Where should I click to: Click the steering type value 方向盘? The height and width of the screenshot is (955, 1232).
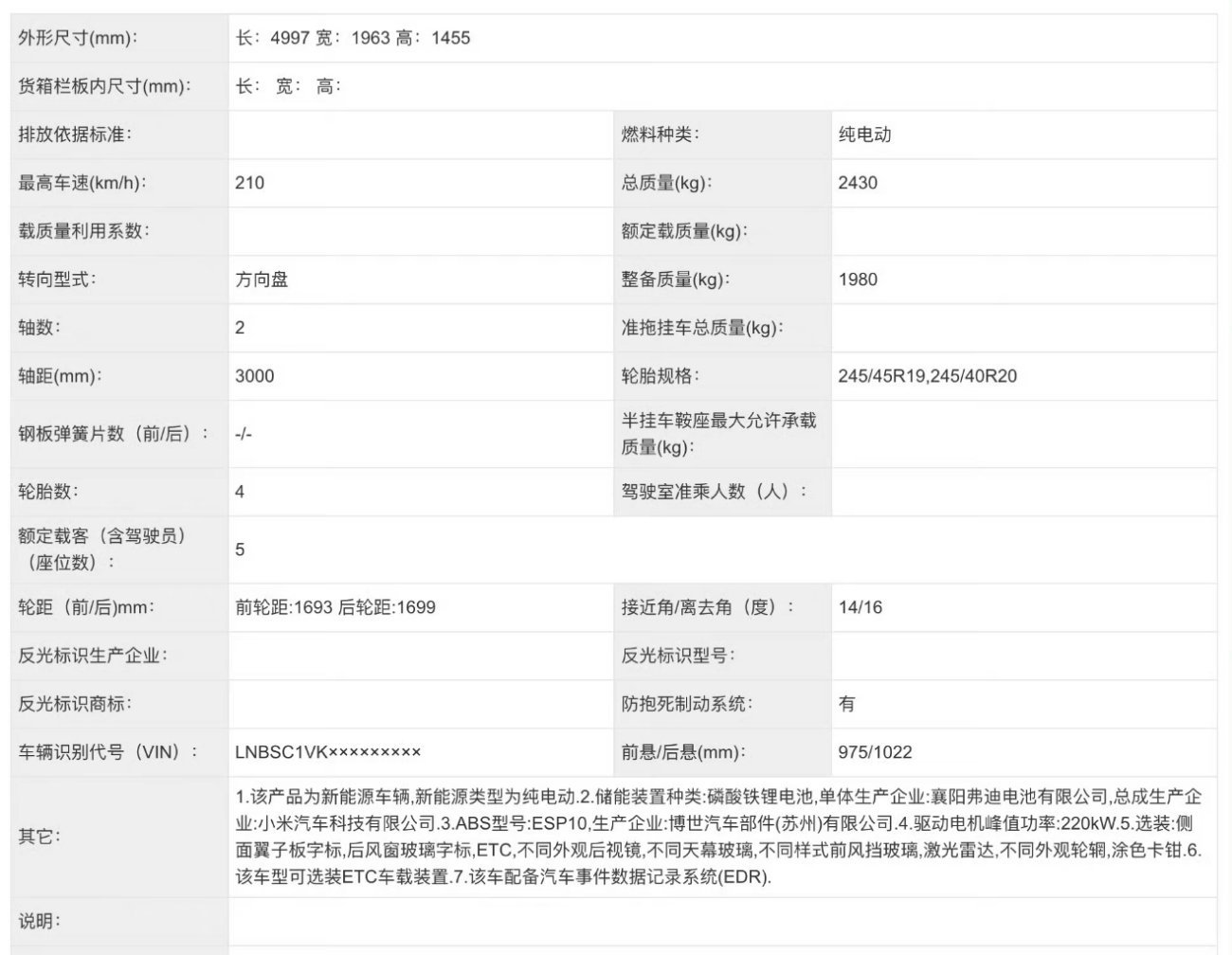pos(261,279)
